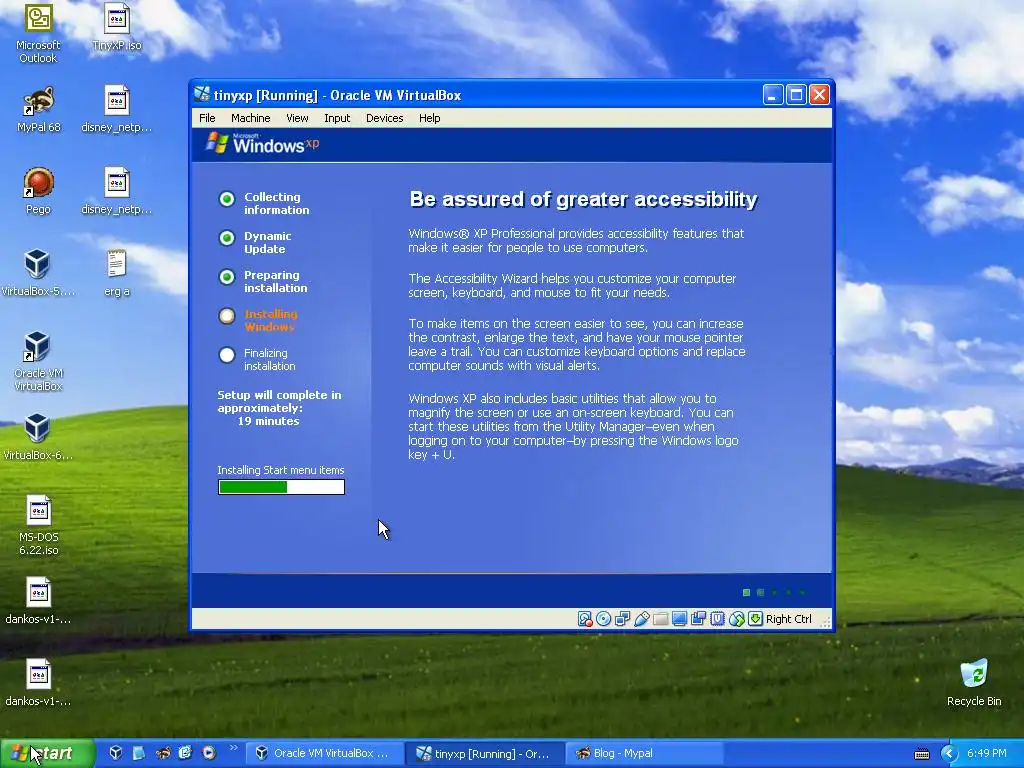The height and width of the screenshot is (768, 1024).
Task: Click the Windows XP logo in the setup header
Action: (263, 144)
